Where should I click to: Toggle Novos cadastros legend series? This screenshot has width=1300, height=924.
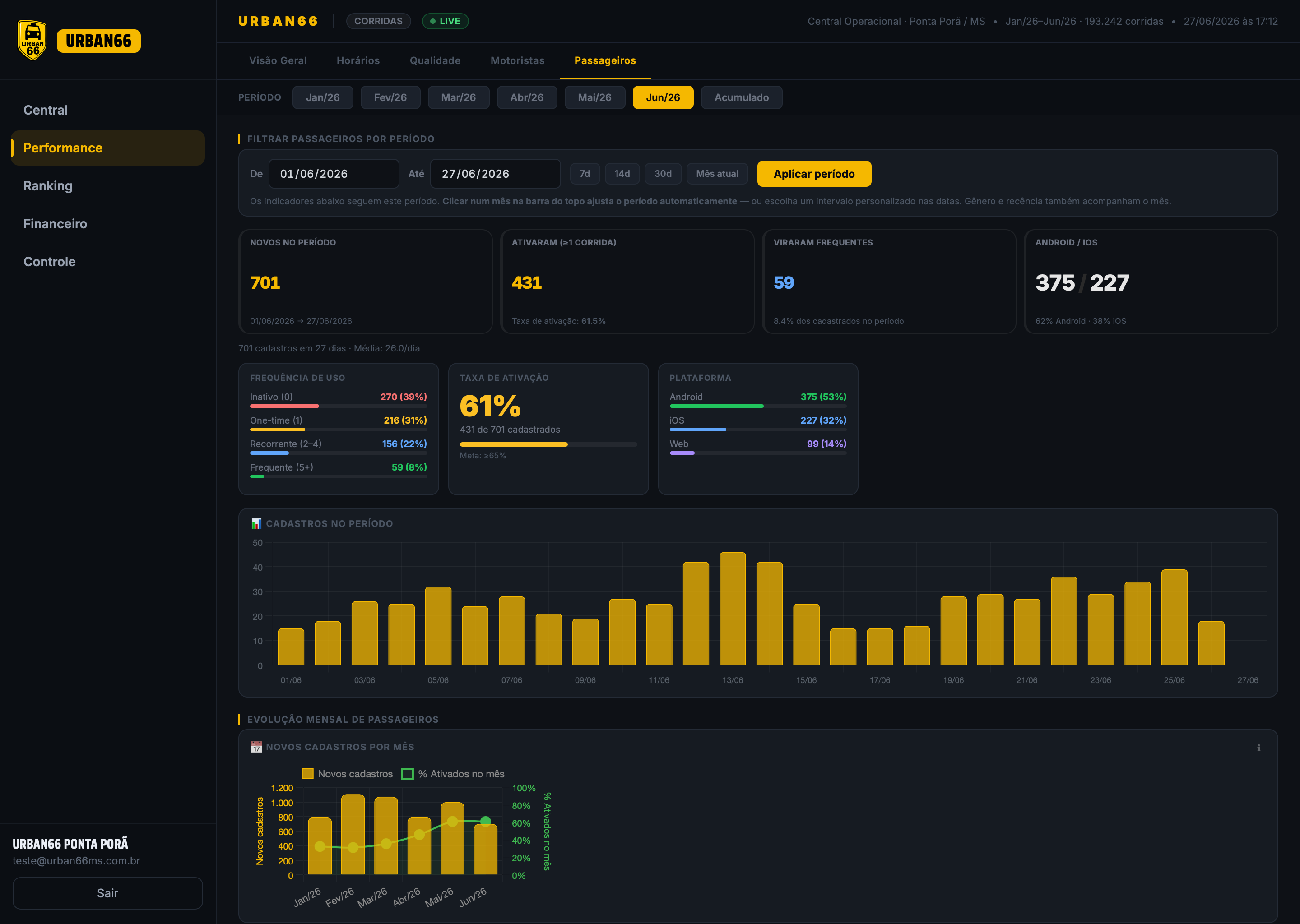coord(347,774)
